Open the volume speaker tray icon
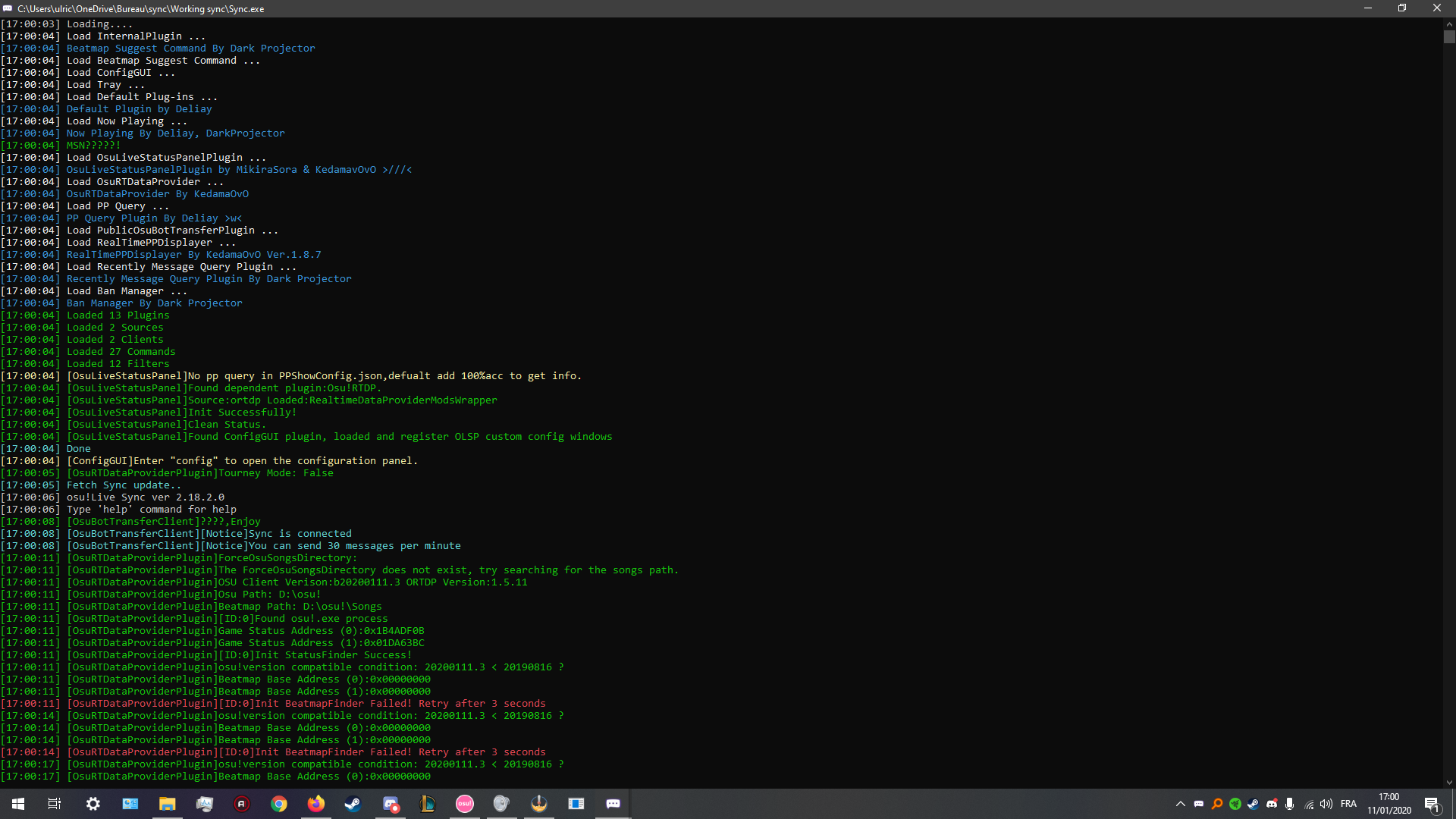 tap(1326, 804)
